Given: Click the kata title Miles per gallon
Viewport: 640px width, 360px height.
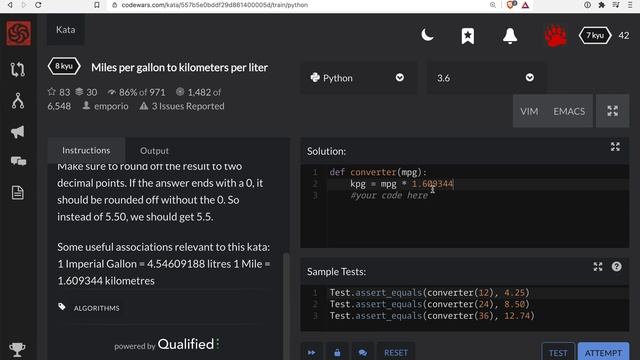Looking at the screenshot, I should (180, 67).
